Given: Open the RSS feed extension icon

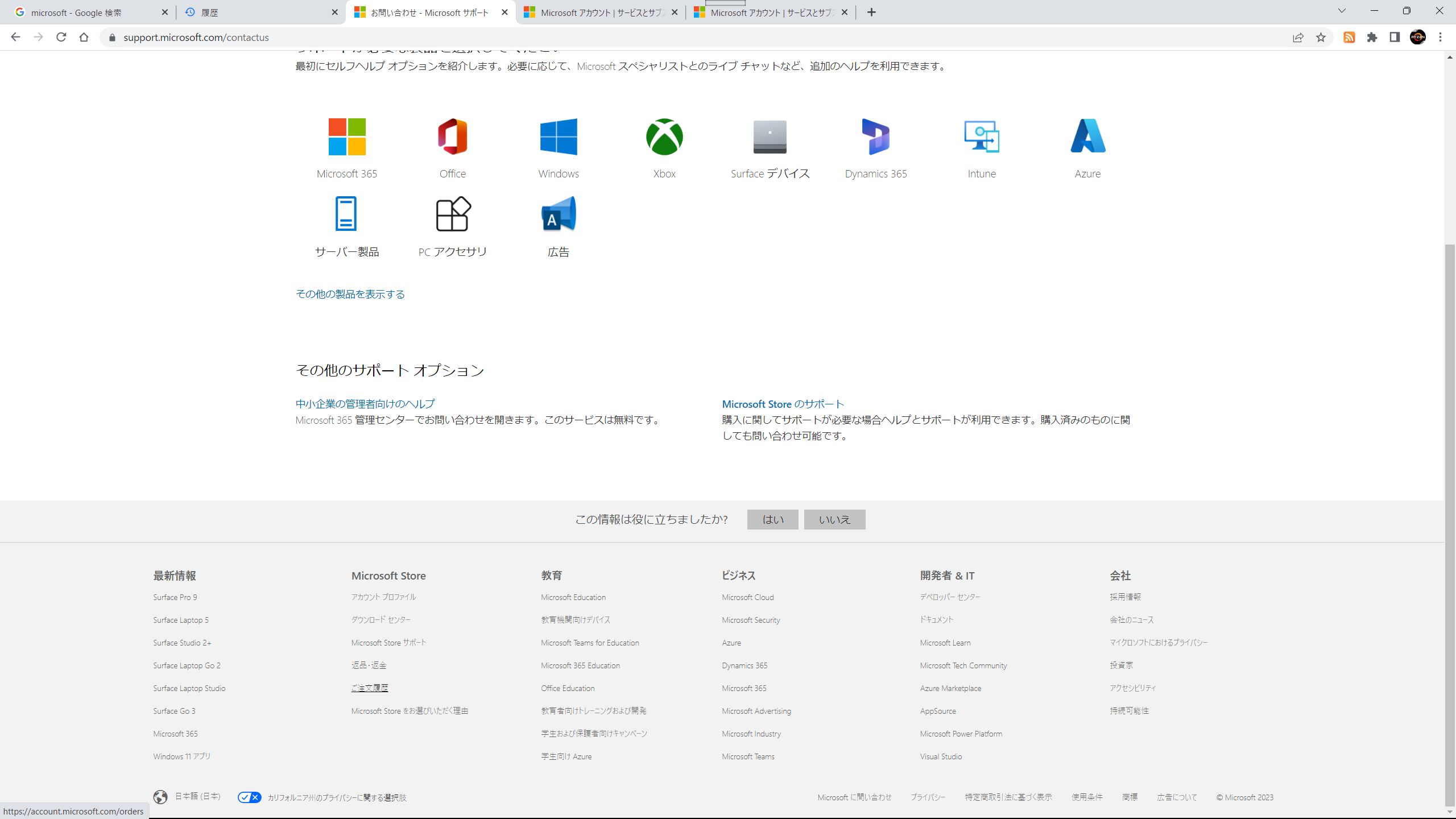Looking at the screenshot, I should pyautogui.click(x=1349, y=37).
